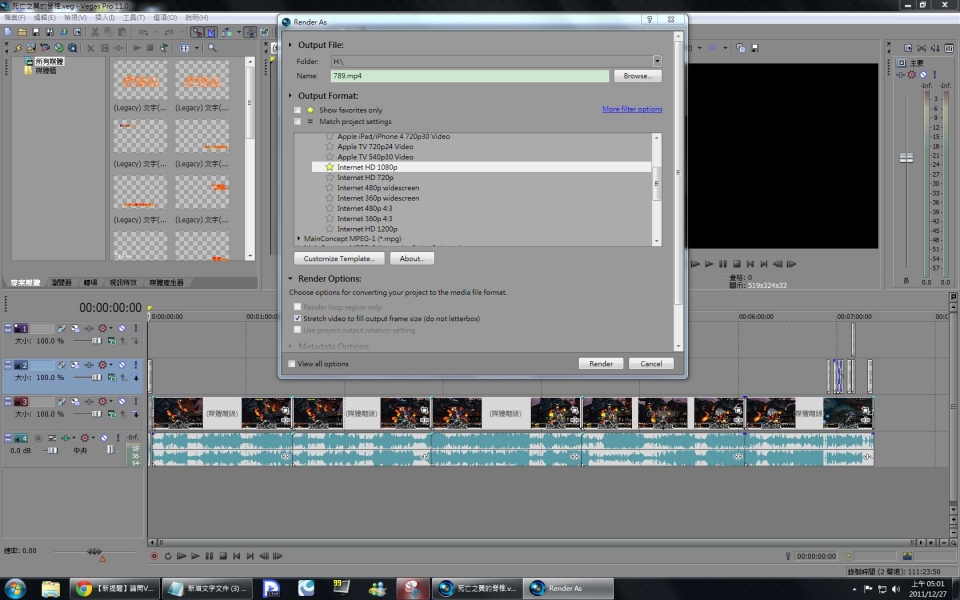Screen dimensions: 960x600
Task: Click the Save icon in the main toolbar
Action: click(35, 32)
